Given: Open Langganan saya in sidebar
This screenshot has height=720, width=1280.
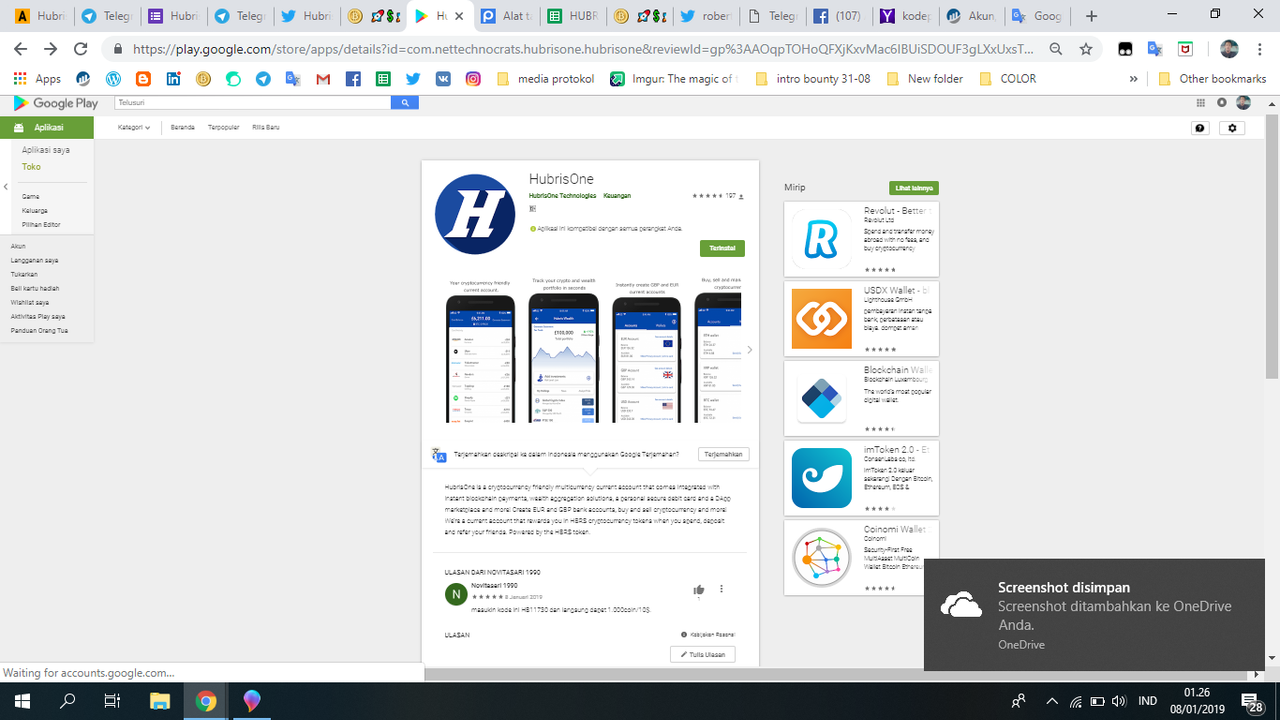Looking at the screenshot, I should 34,260.
